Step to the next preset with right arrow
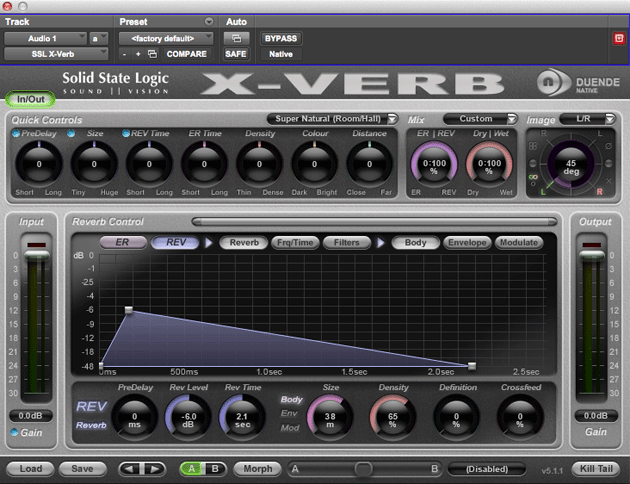Image resolution: width=630 pixels, height=484 pixels. [x=154, y=469]
